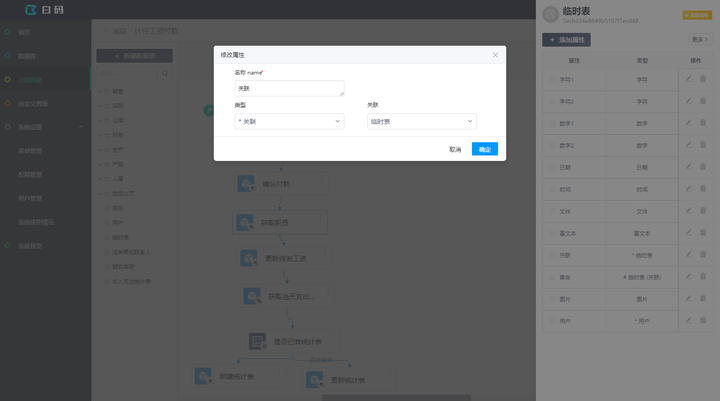Click the 临时表 avatar icon
Screen dimensions: 720x401
point(551,14)
